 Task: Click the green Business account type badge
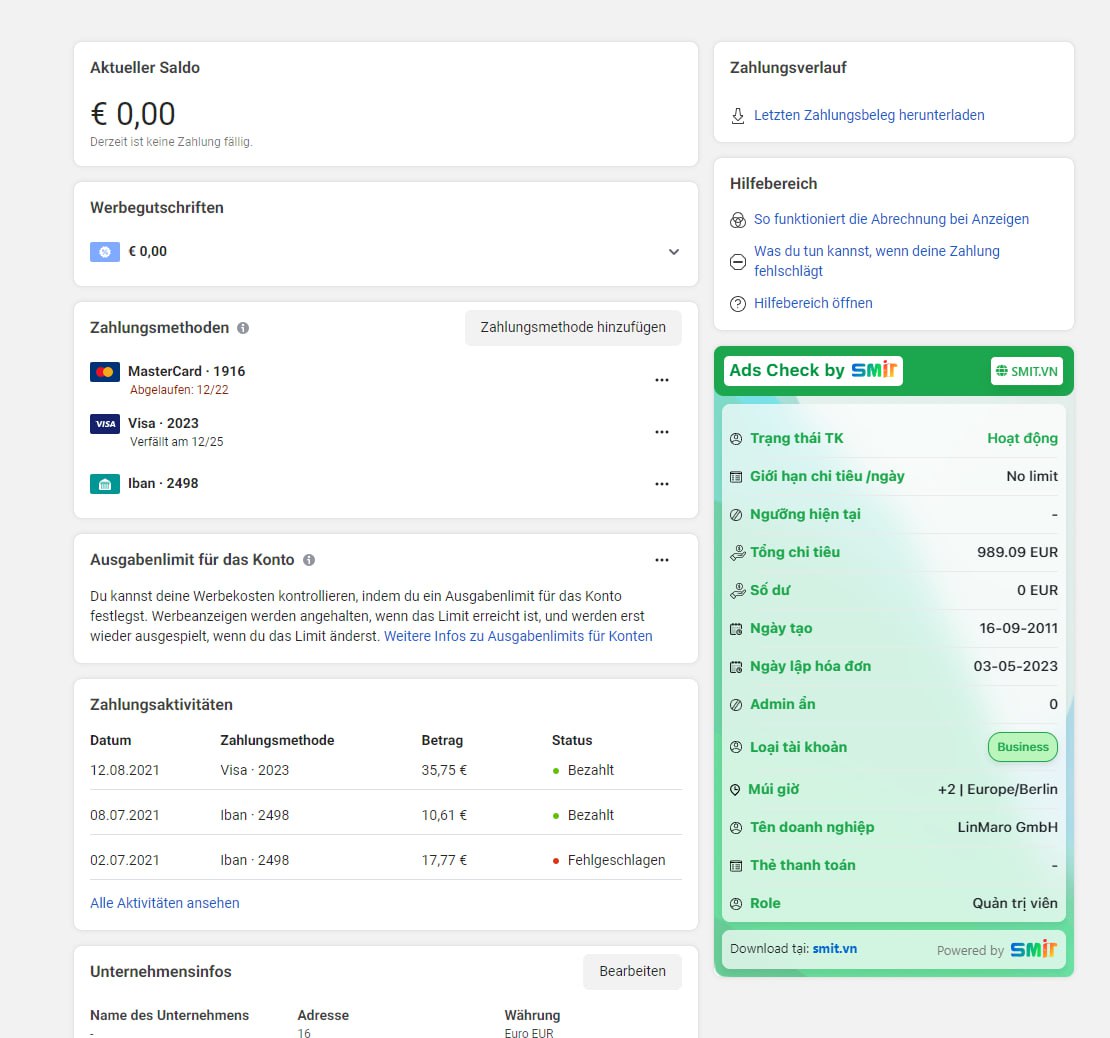point(1022,747)
